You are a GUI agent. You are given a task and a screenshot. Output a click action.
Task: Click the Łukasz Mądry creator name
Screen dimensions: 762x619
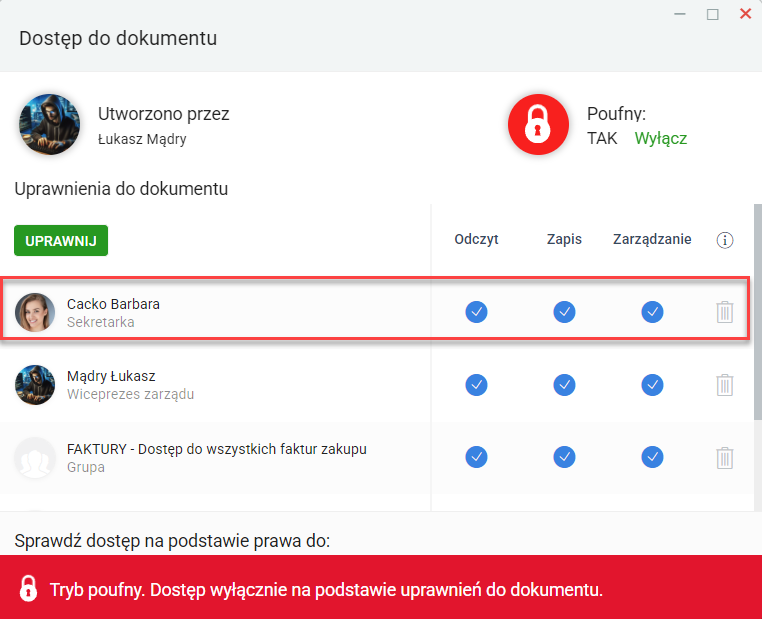coord(142,139)
